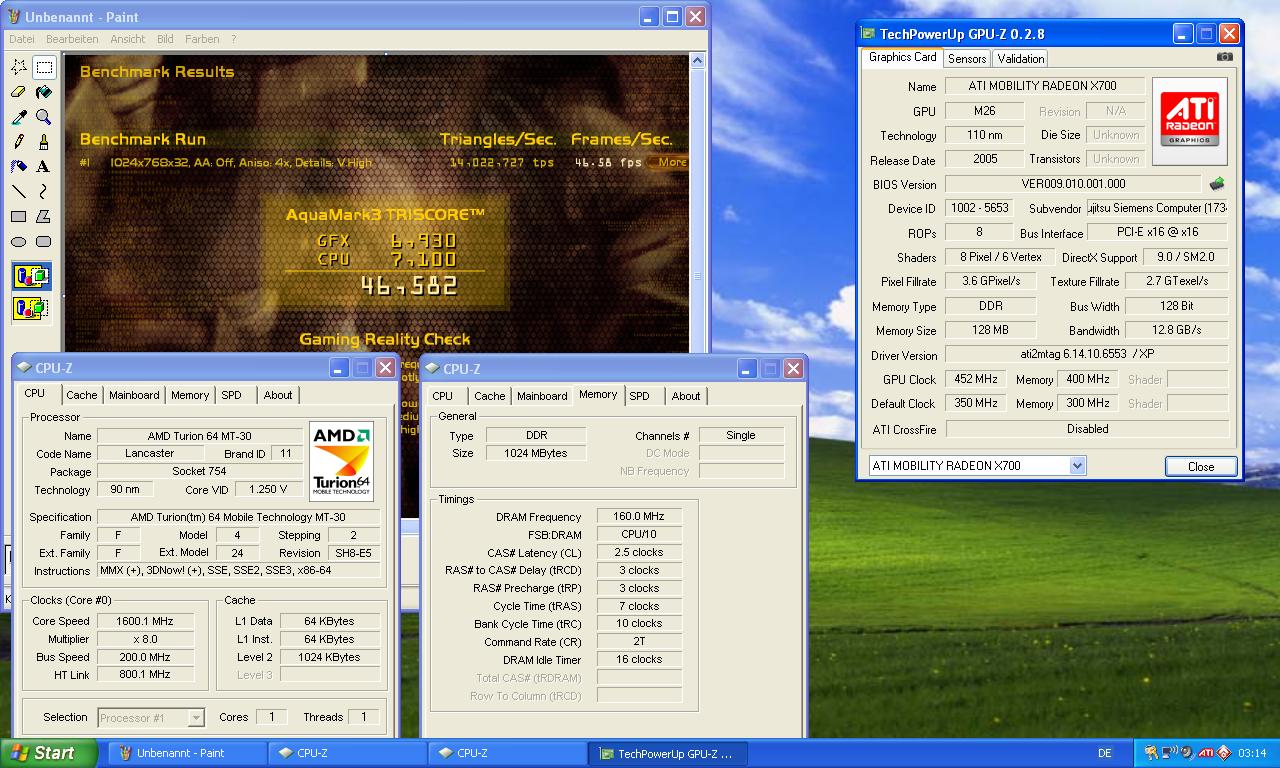Image resolution: width=1280 pixels, height=768 pixels.
Task: Select the Free-Form Select tool in Paint
Action: [19, 68]
